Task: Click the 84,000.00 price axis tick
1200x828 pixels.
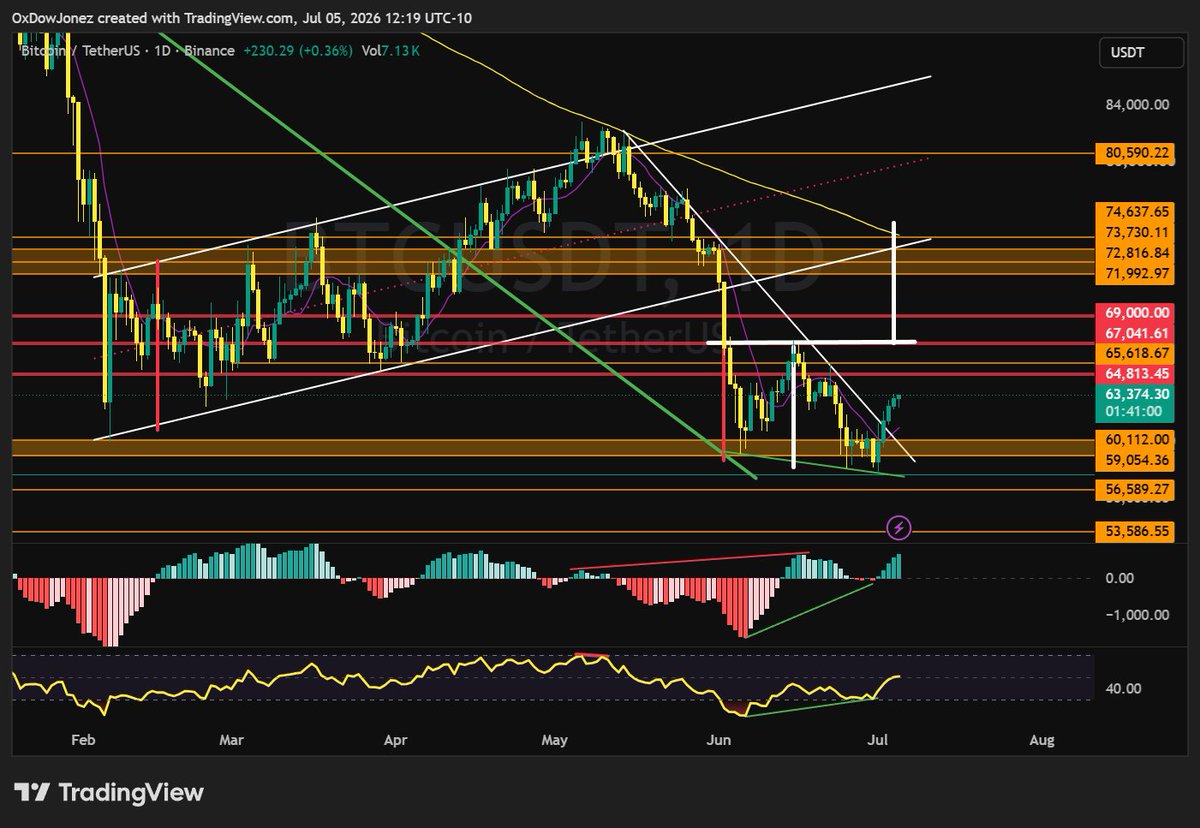Action: (1138, 104)
